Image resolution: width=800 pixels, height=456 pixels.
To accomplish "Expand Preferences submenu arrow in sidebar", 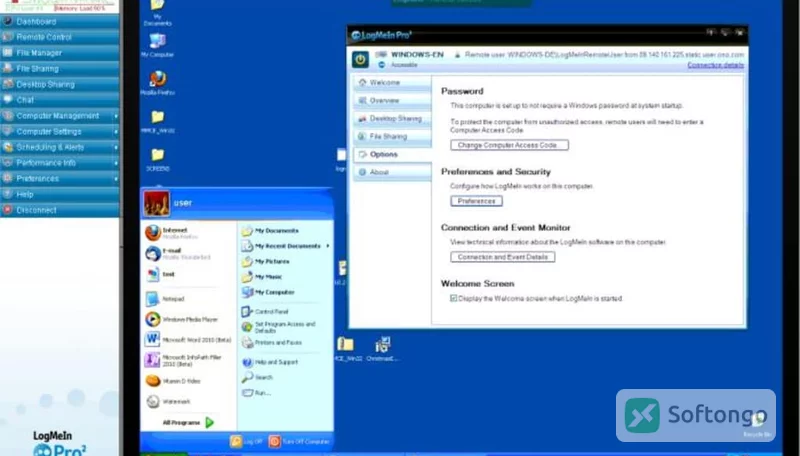I will point(116,179).
